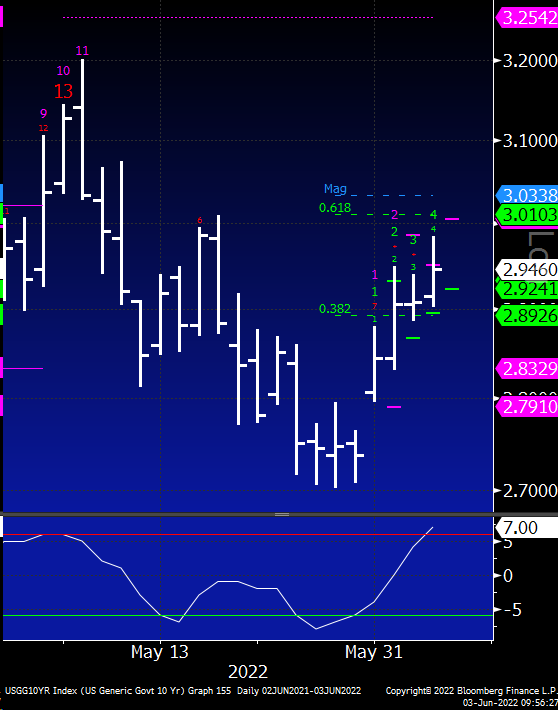Click the magenta 9 count marker
The height and width of the screenshot is (710, 558).
click(x=43, y=114)
